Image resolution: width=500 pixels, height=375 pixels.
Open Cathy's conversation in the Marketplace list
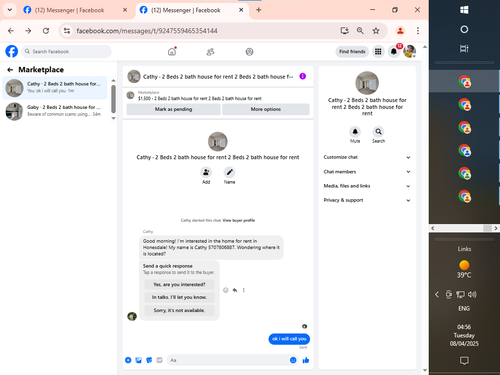click(x=55, y=88)
